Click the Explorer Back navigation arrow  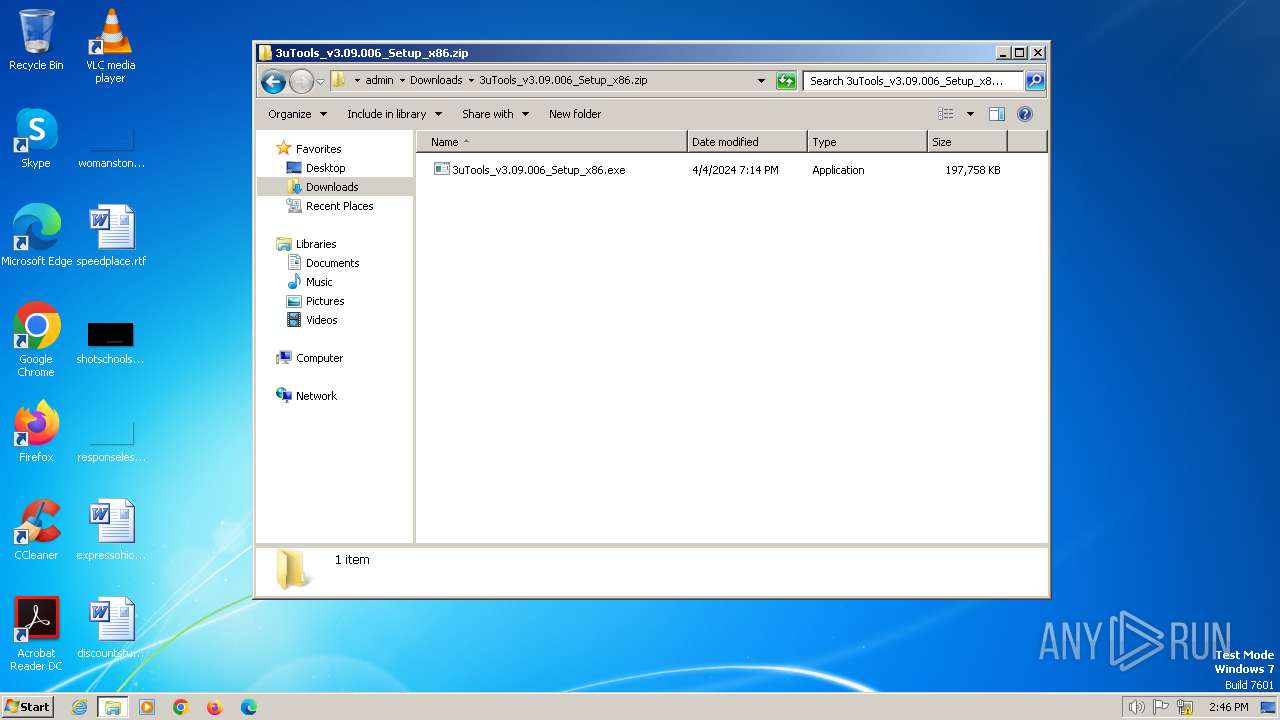click(273, 81)
